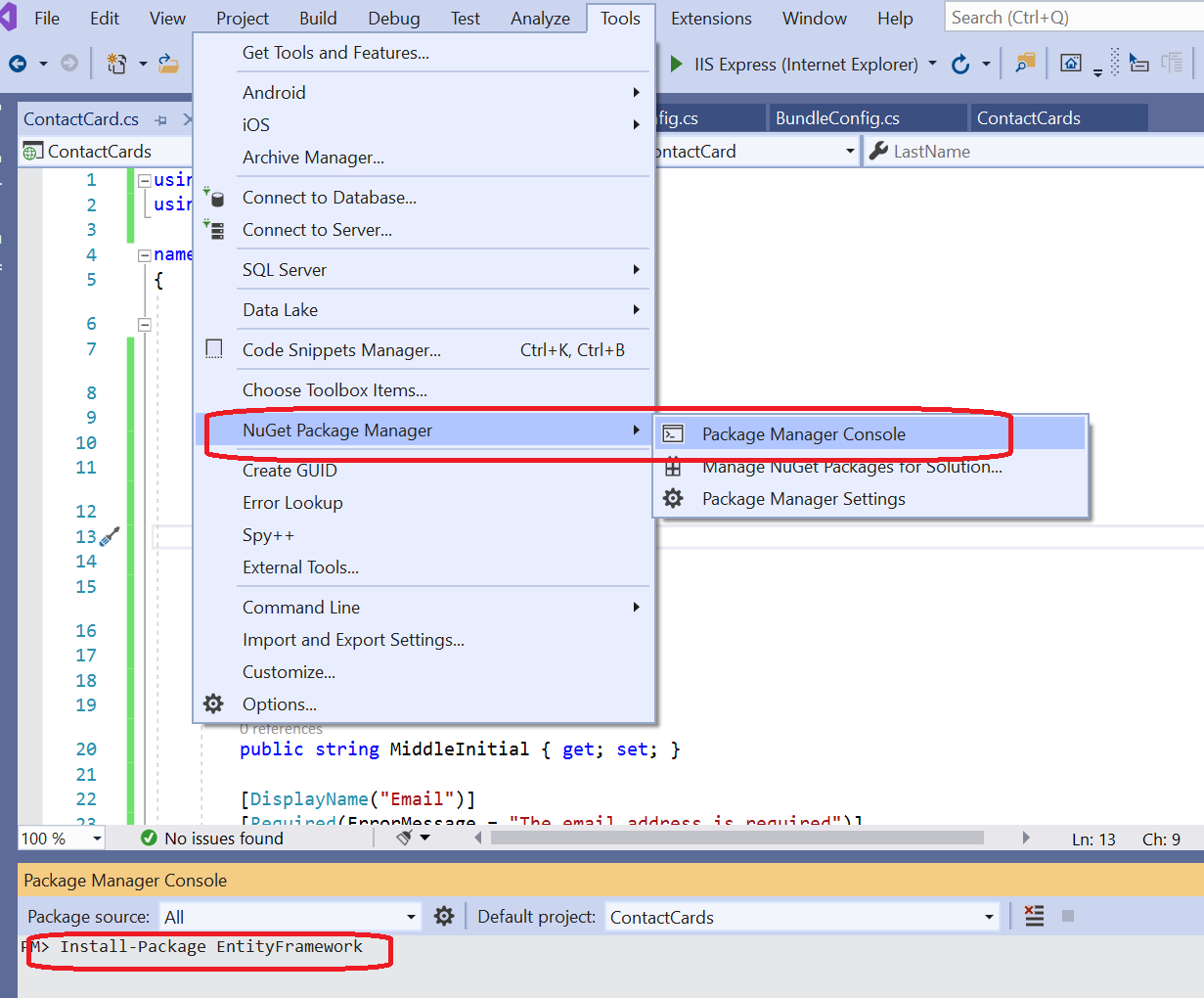This screenshot has width=1204, height=998.
Task: Collapse the class block at line 6
Action: pos(145,324)
